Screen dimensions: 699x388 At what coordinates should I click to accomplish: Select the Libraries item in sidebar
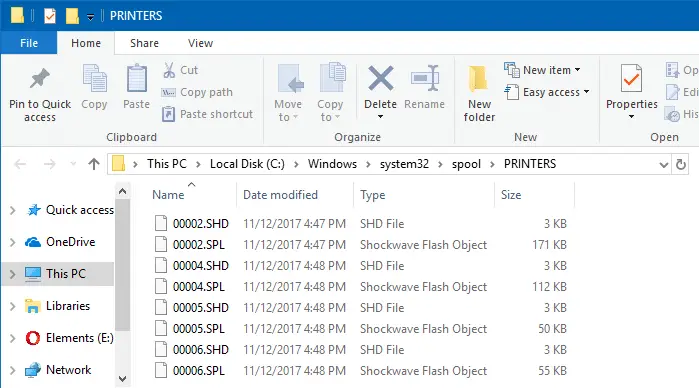[x=68, y=306]
